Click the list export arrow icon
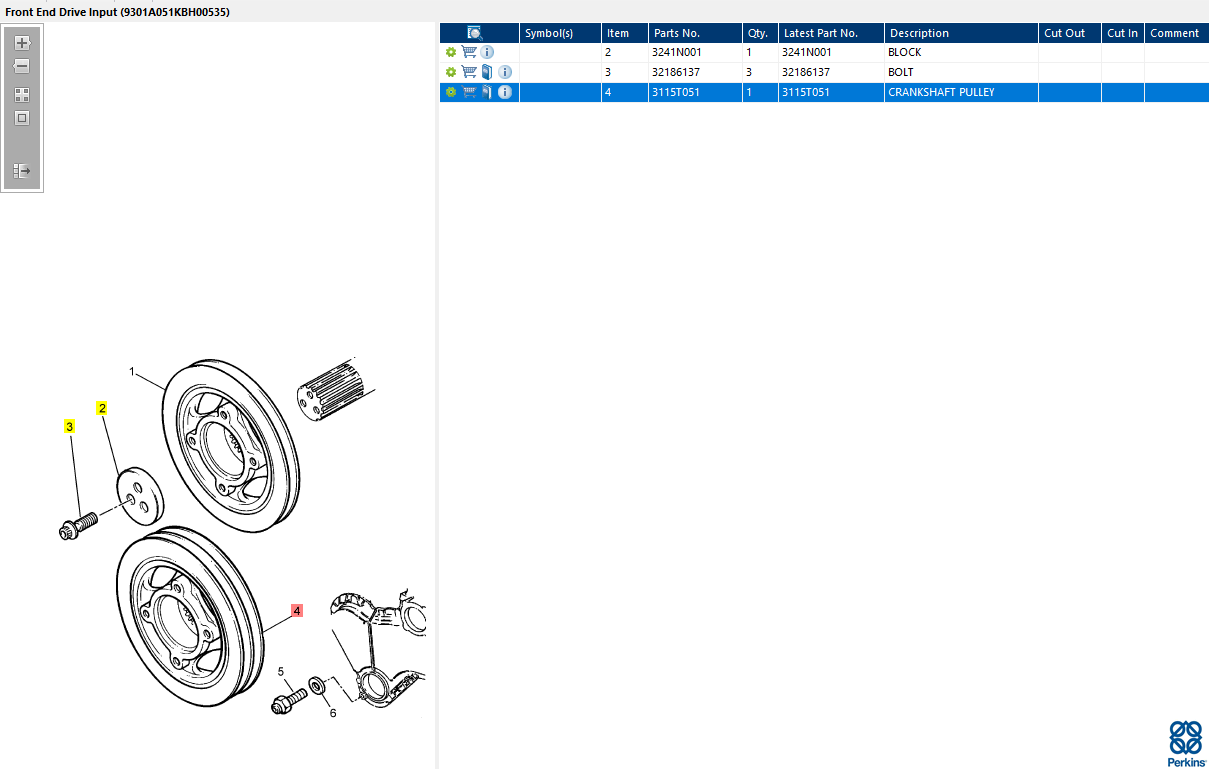This screenshot has width=1209, height=769. pos(22,171)
